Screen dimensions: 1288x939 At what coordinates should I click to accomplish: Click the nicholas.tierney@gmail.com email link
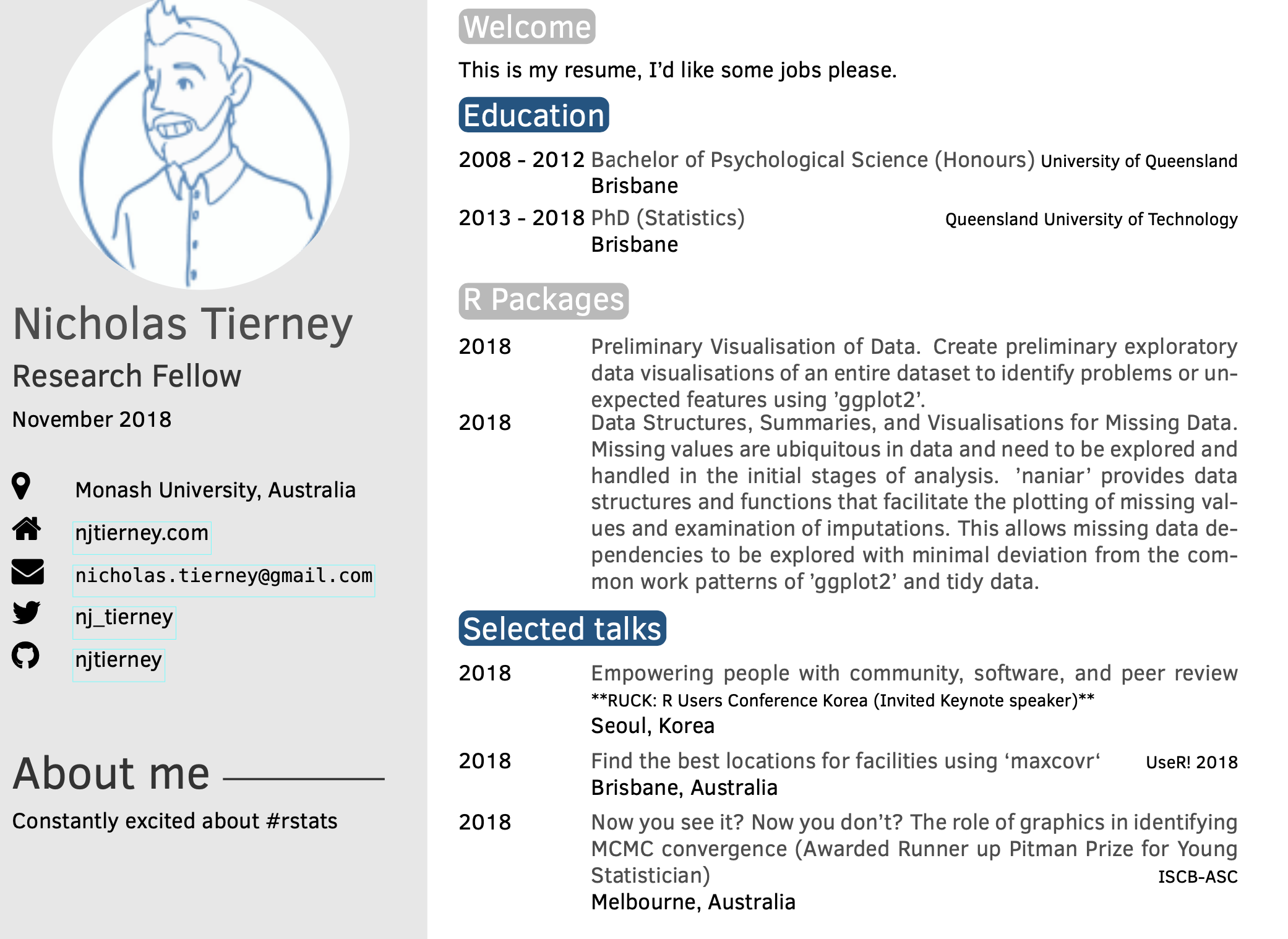(224, 577)
